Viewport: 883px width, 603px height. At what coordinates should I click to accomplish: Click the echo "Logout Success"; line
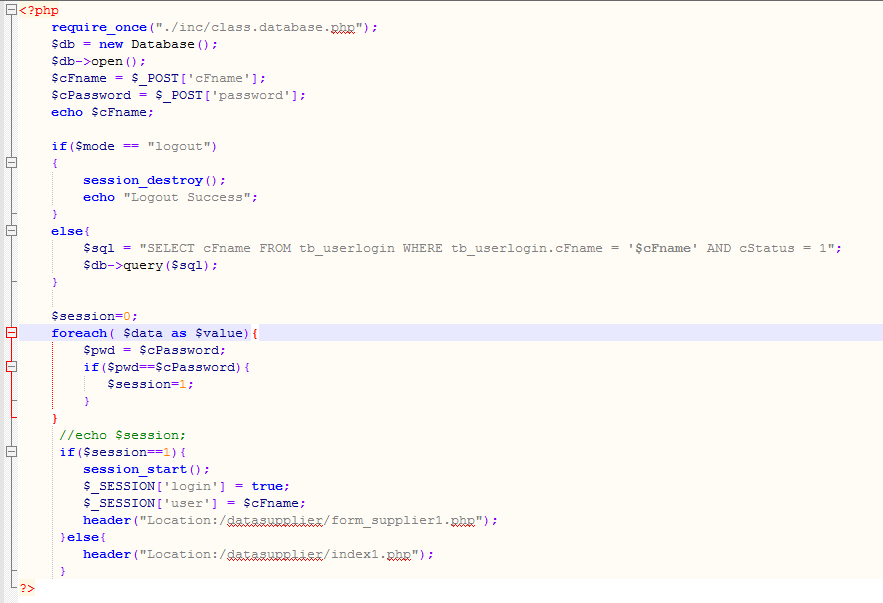coord(170,198)
